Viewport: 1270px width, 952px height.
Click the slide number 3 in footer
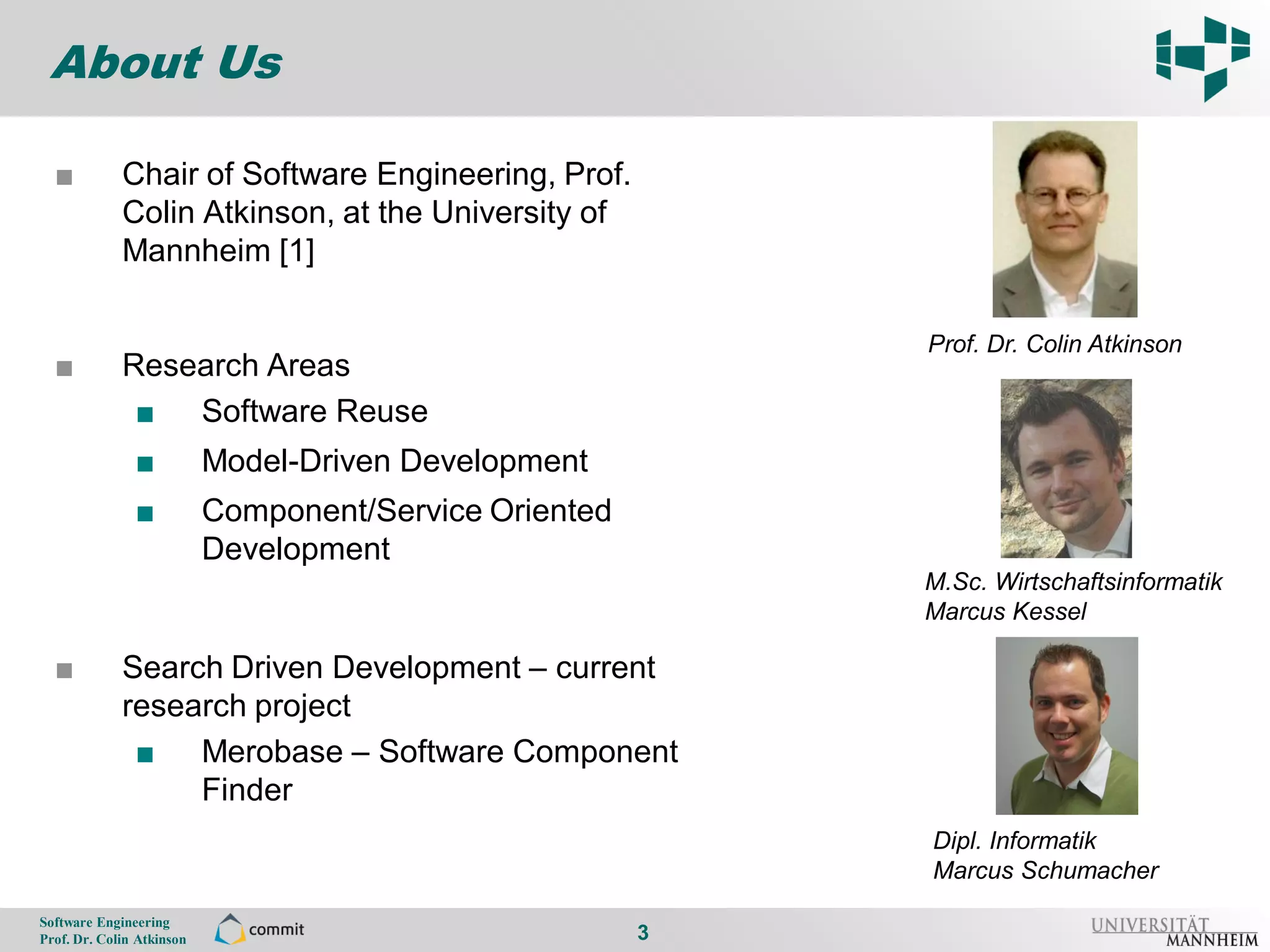point(643,932)
